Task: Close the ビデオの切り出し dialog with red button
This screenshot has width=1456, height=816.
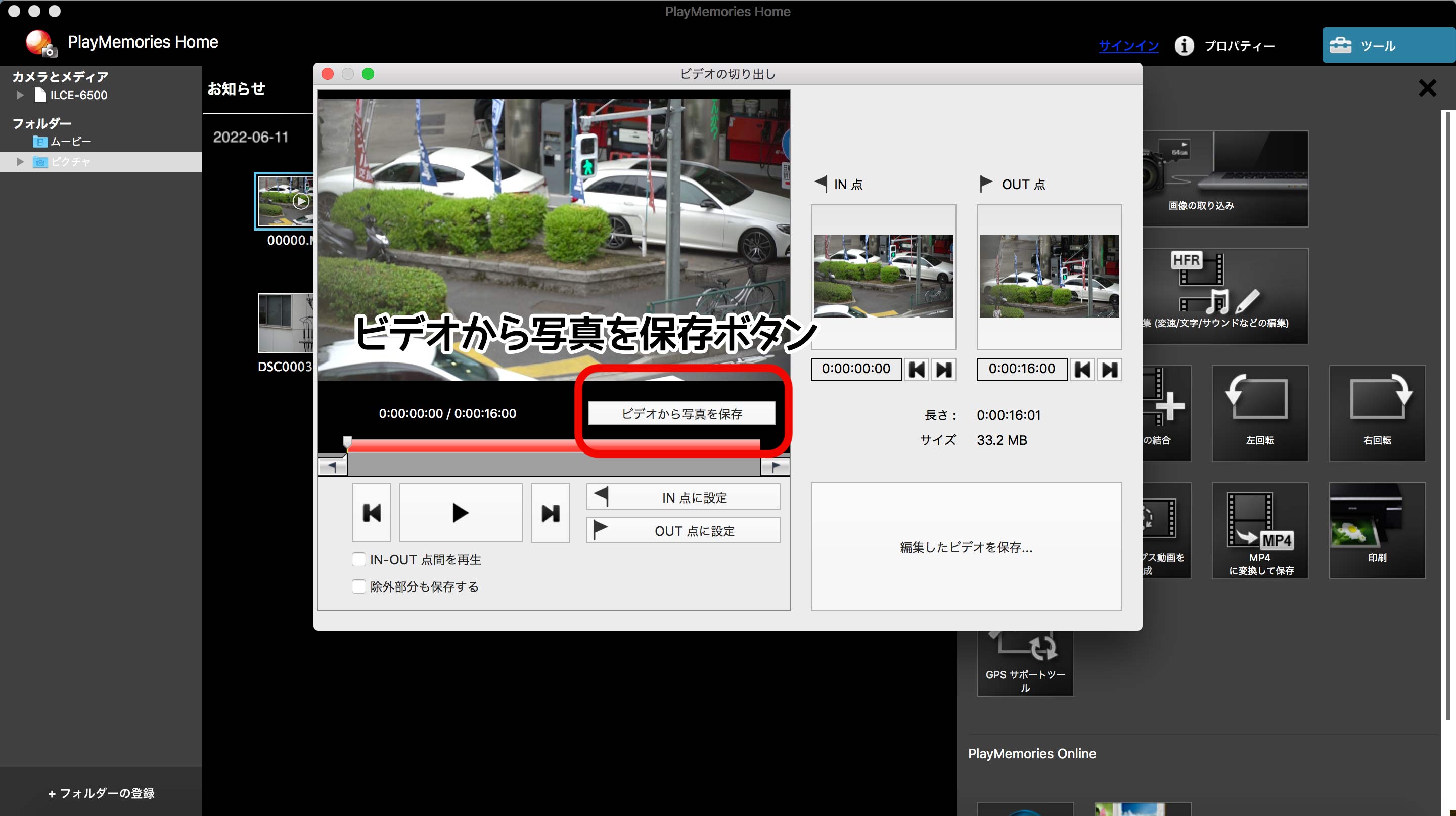Action: pyautogui.click(x=327, y=74)
